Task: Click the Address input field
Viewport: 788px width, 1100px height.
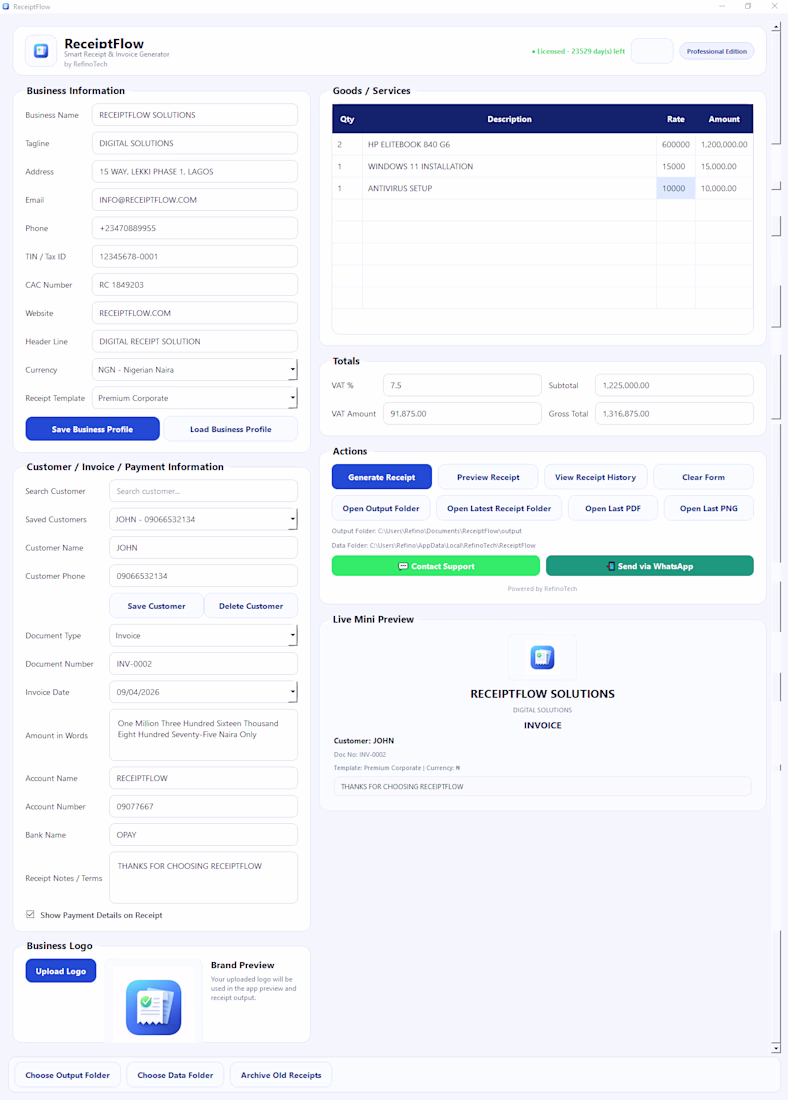Action: [194, 171]
